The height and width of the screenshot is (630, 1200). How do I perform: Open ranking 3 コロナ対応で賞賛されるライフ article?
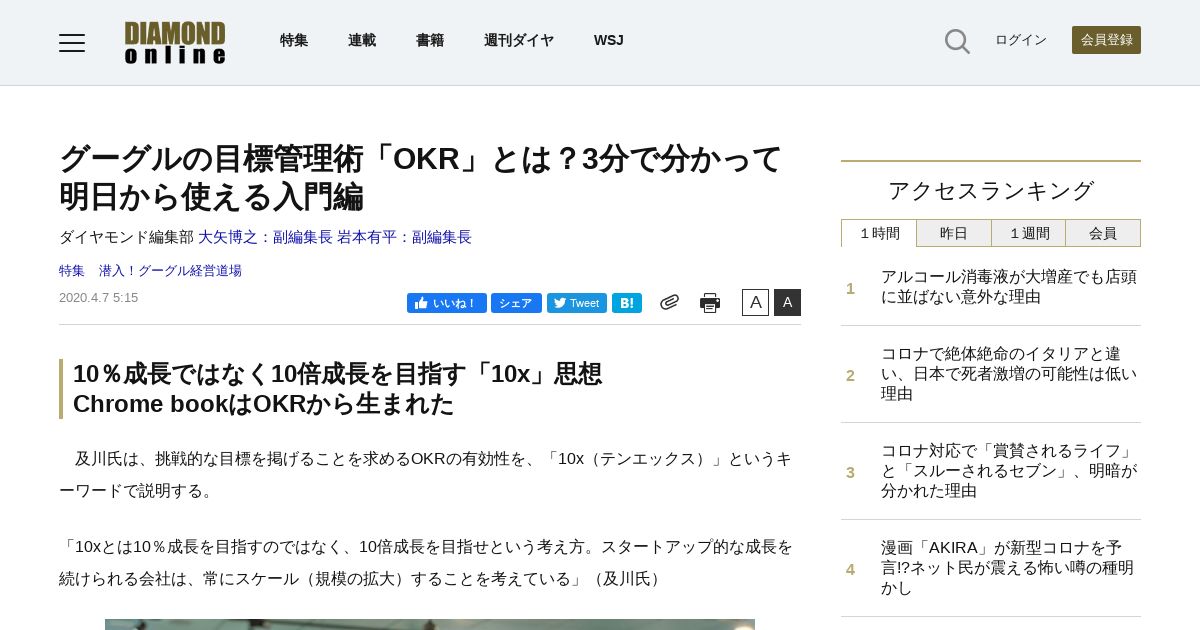coord(1009,471)
